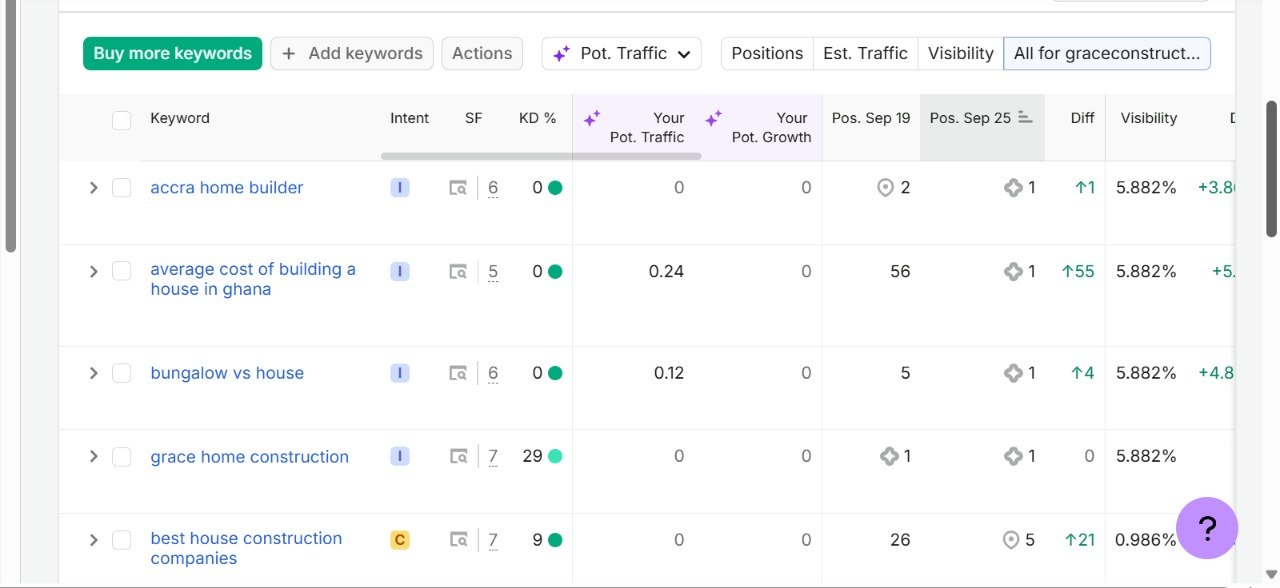1280x588 pixels.
Task: Click local pack icon in Sep 19 accra row
Action: pos(885,187)
